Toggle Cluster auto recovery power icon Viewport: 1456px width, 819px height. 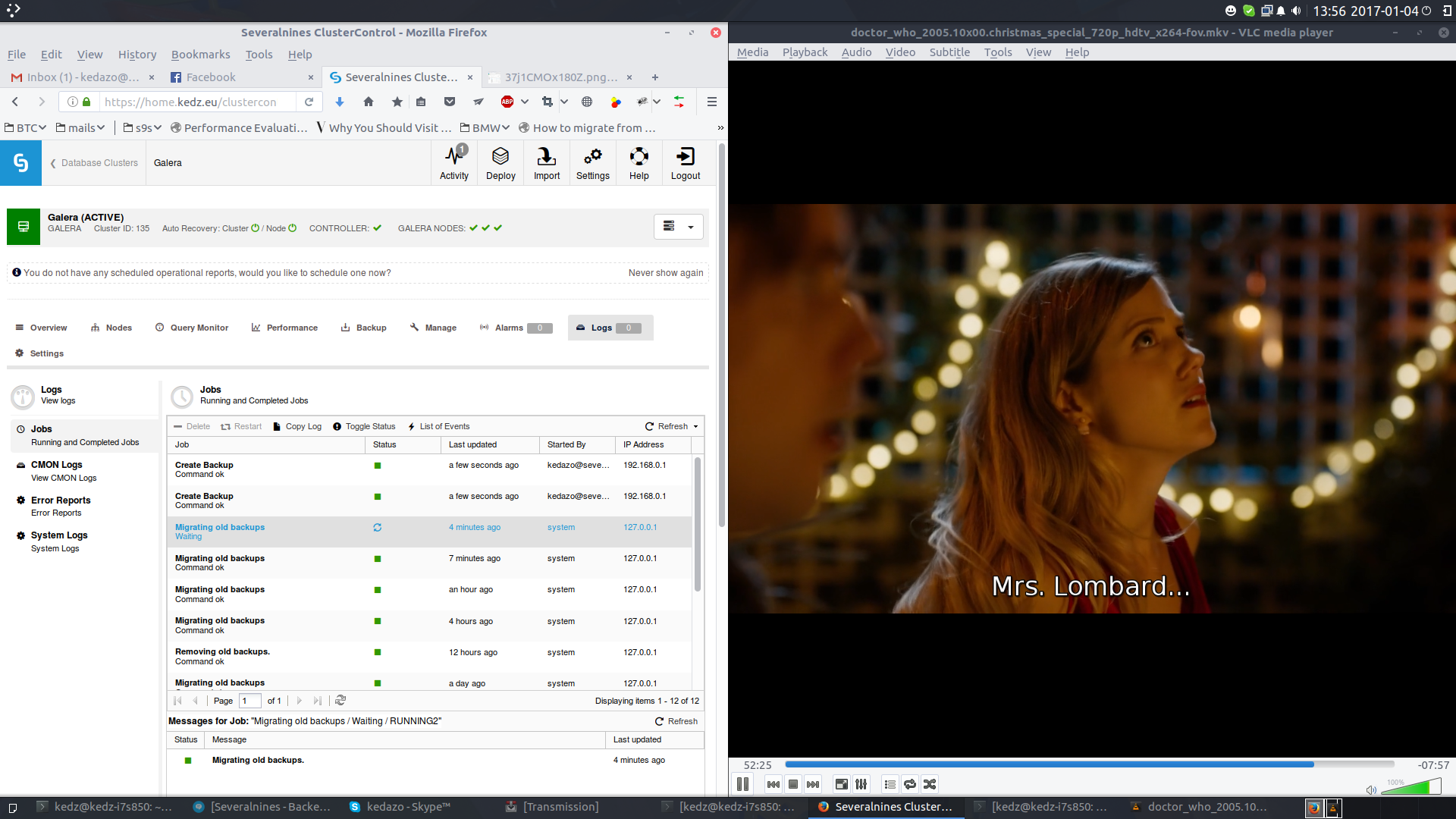[256, 228]
